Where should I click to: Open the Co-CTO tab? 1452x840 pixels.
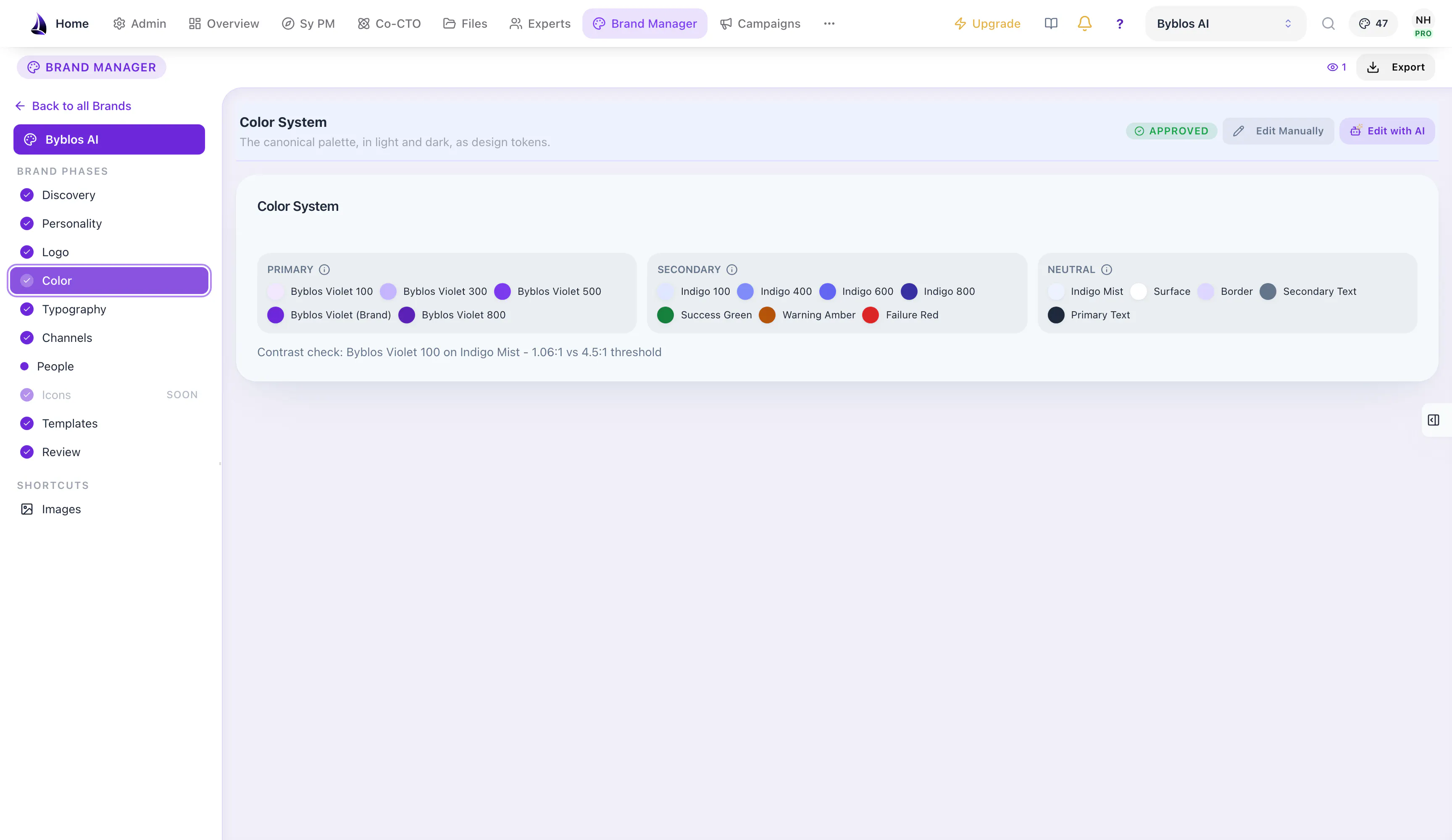[389, 24]
